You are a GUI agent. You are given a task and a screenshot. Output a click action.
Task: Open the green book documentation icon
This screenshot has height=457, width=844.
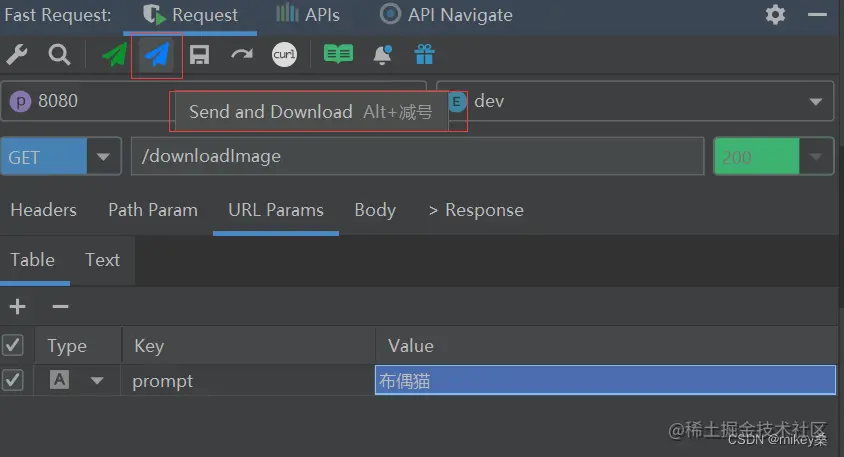338,54
